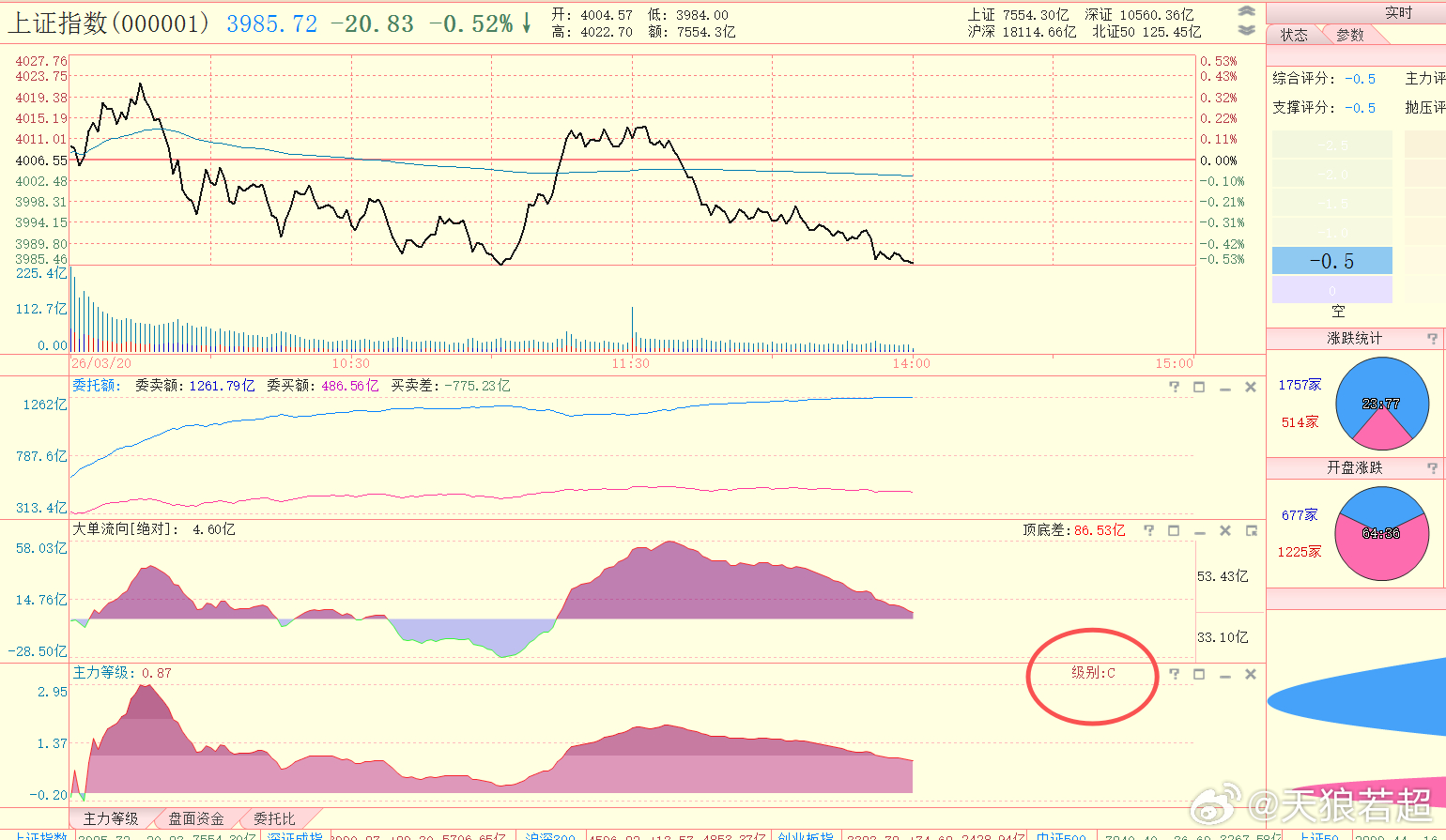Click help icon beside 开盘涨跌
Viewport: 1446px width, 840px height.
tap(1432, 467)
